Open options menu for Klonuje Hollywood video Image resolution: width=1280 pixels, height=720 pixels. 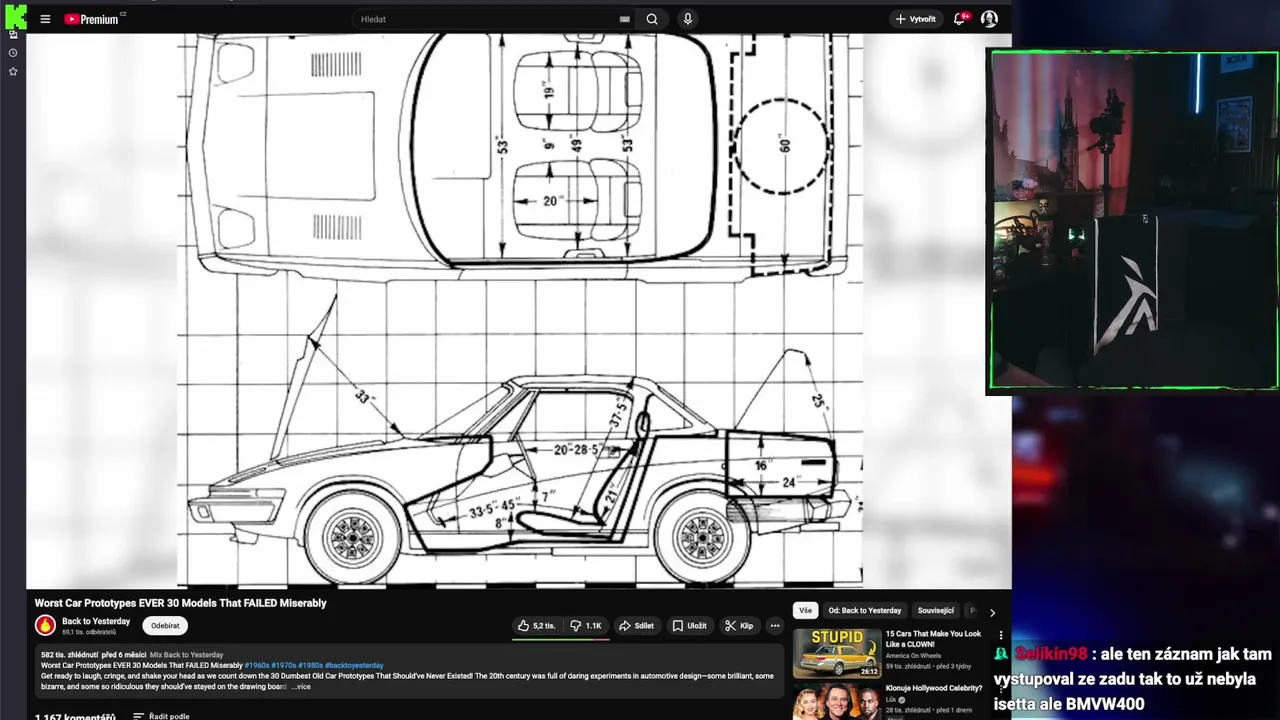(x=1000, y=690)
